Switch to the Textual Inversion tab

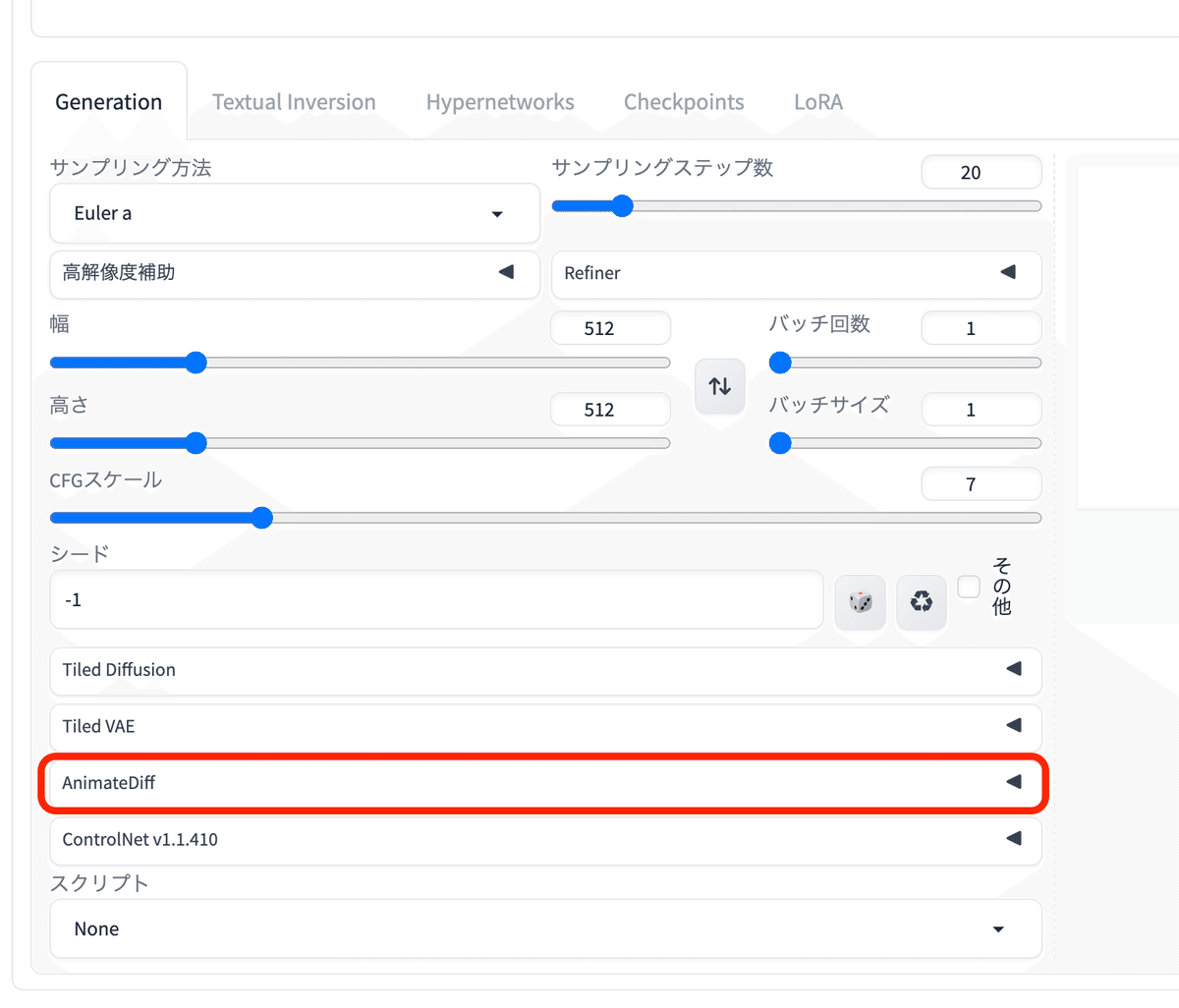point(294,102)
